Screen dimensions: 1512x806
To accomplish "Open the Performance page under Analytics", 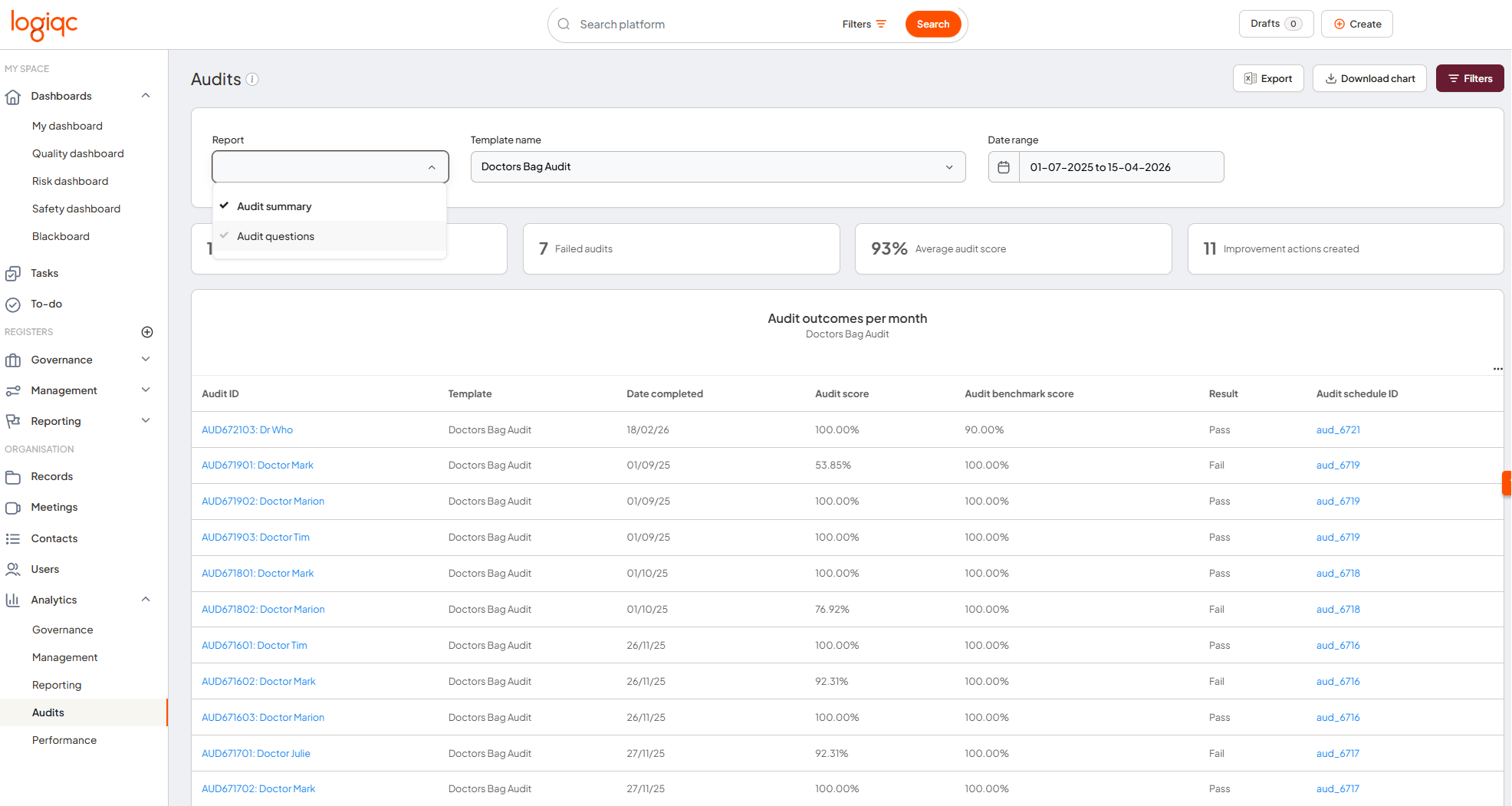I will tap(64, 740).
